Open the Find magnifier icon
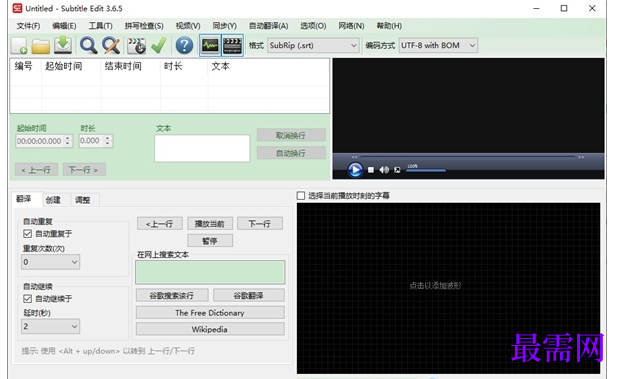 click(x=88, y=46)
